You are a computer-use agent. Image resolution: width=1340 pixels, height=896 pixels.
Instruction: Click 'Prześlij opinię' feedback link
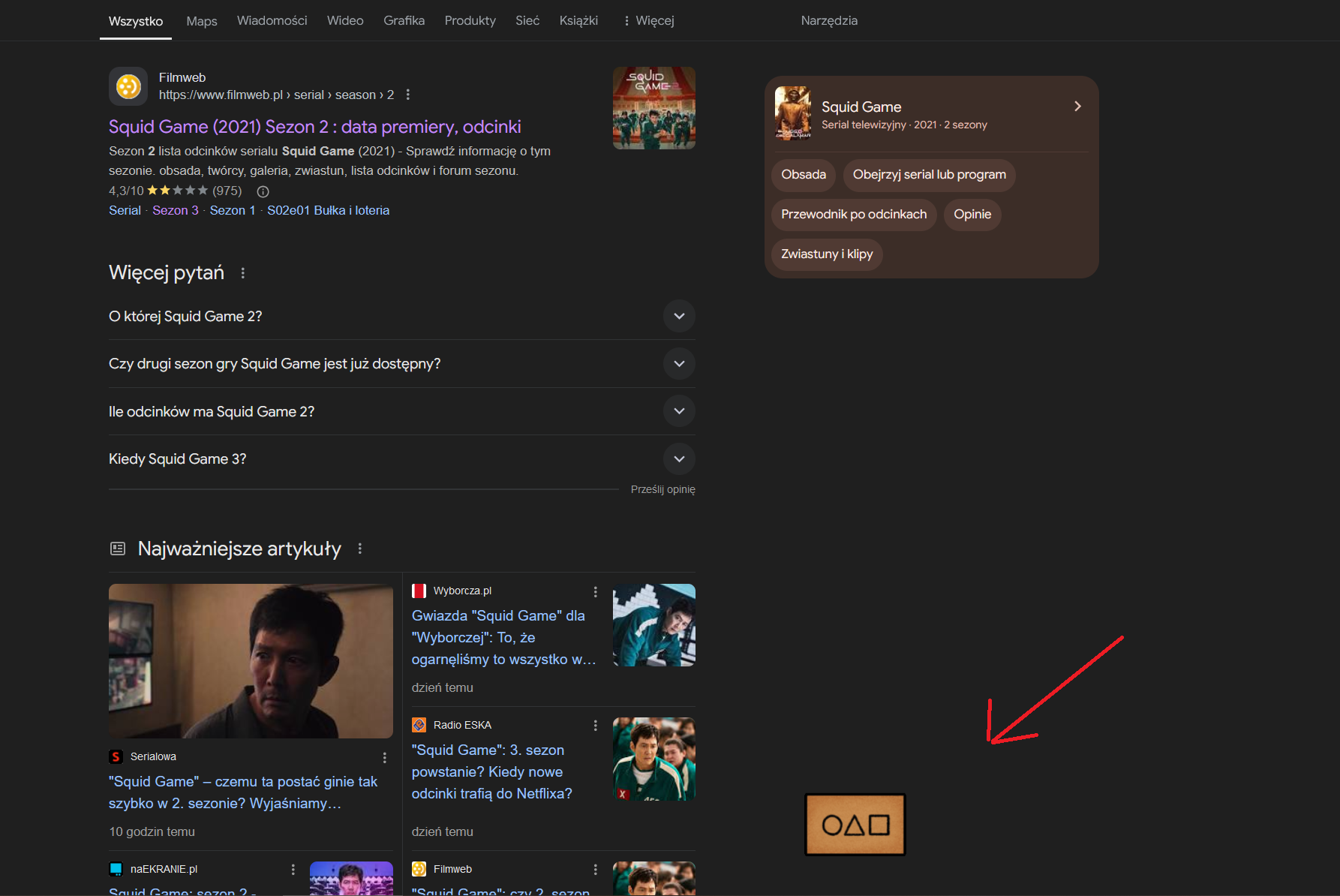662,489
